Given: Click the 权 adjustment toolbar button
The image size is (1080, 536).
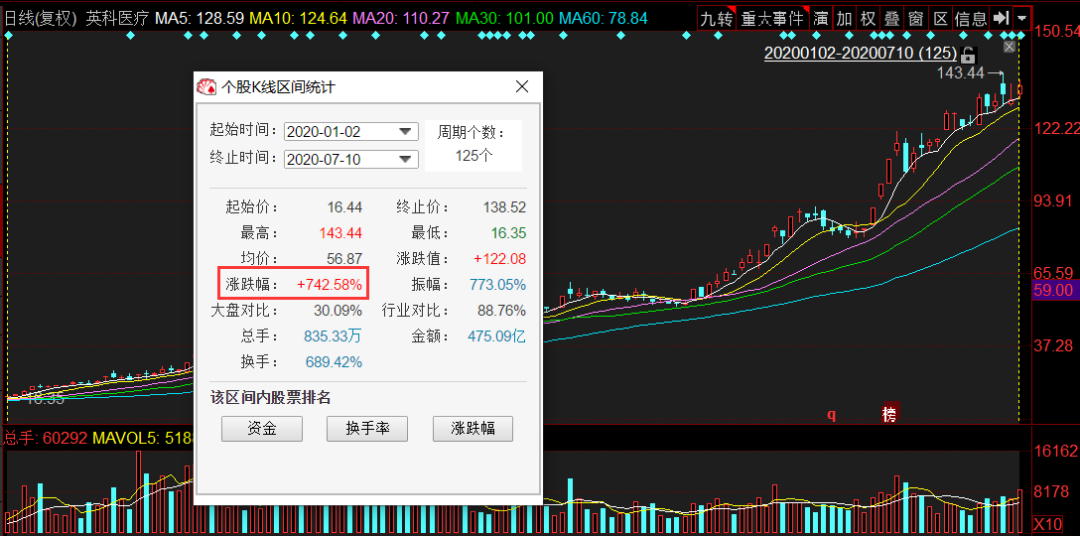Looking at the screenshot, I should coord(869,19).
